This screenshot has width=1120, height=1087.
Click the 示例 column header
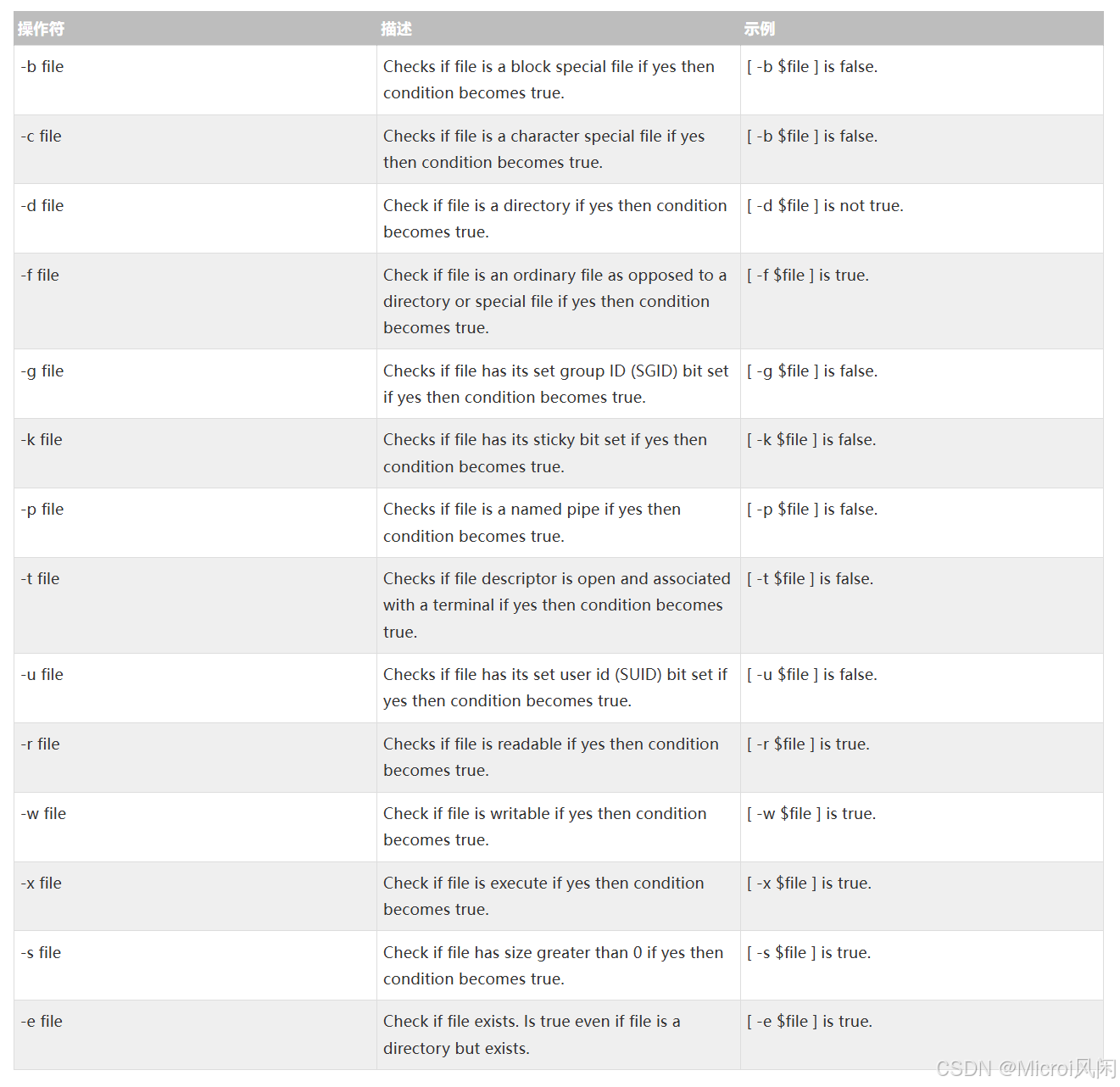coord(759,29)
